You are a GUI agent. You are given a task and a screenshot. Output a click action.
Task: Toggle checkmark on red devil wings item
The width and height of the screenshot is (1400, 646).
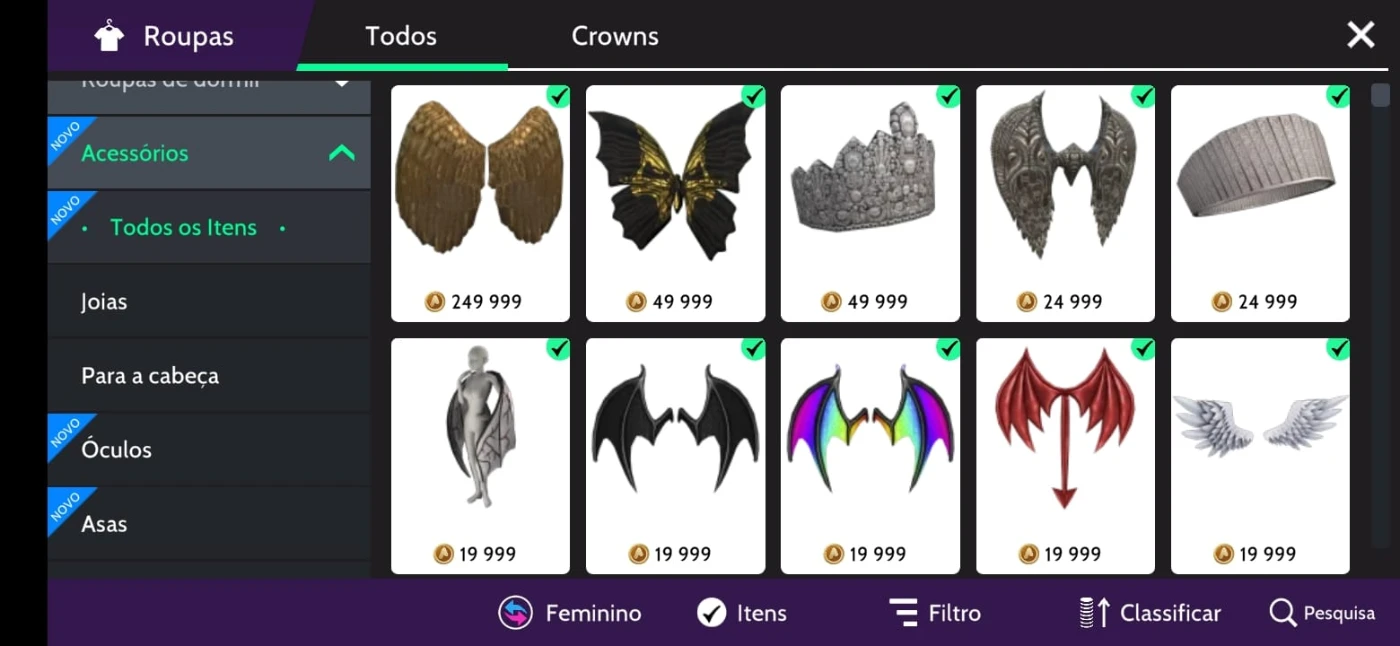1143,349
